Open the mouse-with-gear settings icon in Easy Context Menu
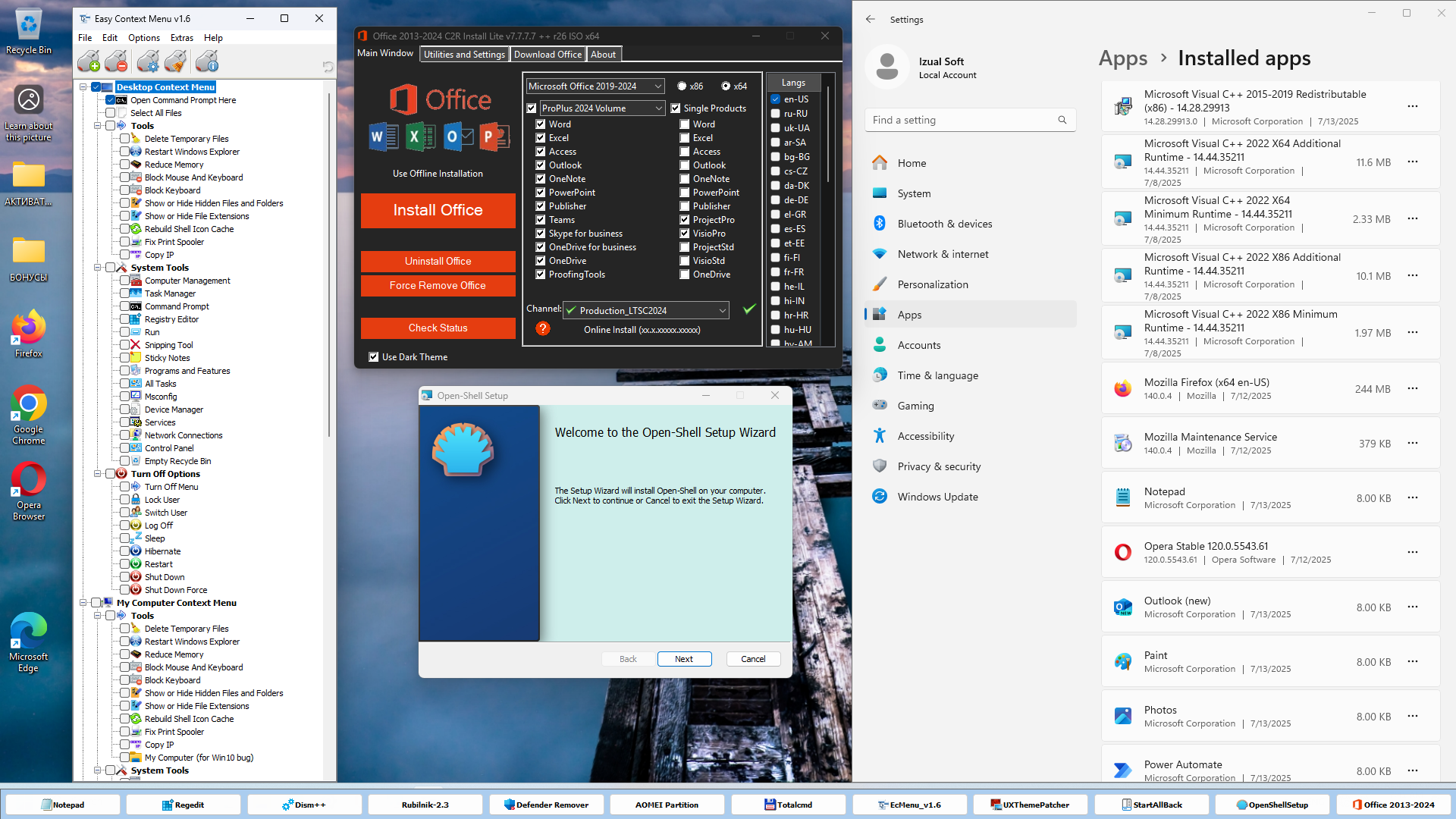 (x=149, y=61)
